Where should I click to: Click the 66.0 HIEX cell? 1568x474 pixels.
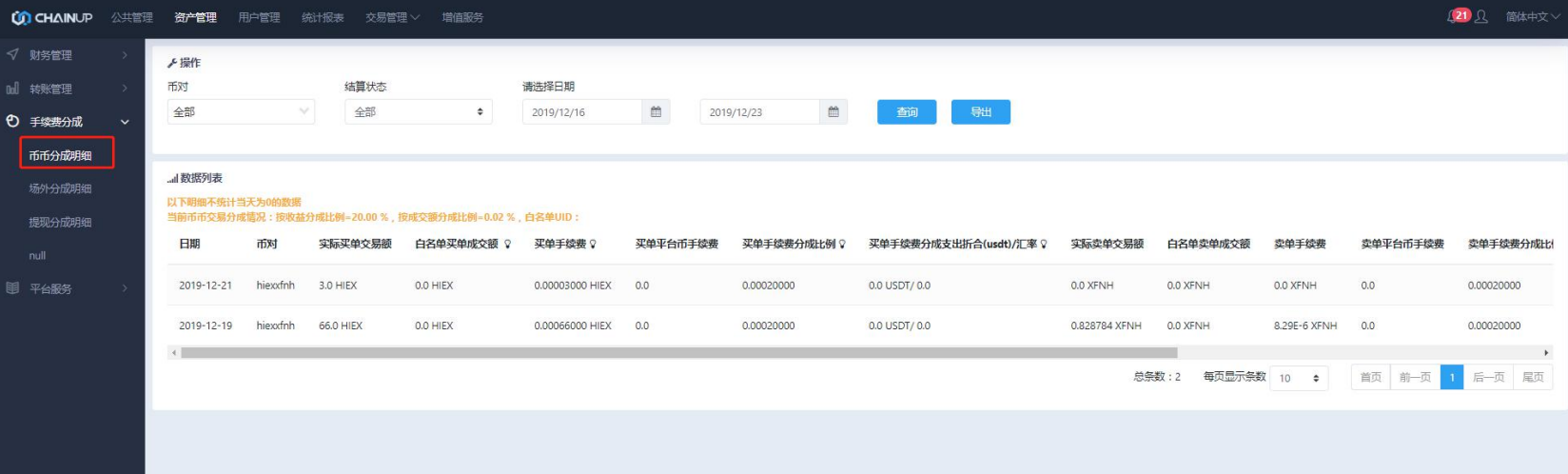(341, 326)
